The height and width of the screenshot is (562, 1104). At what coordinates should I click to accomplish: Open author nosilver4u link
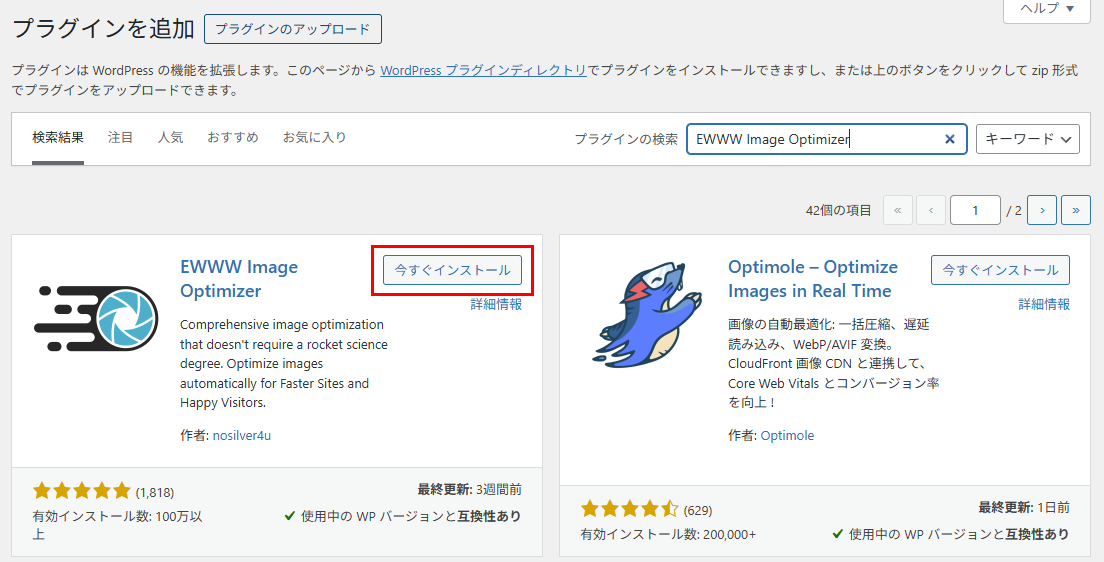242,435
